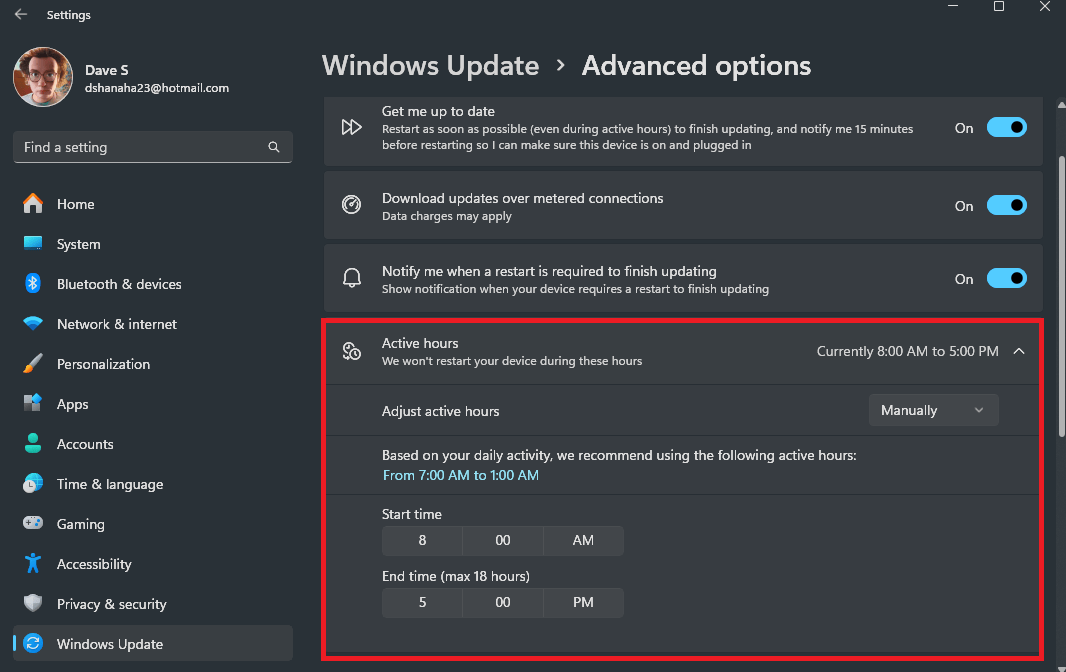This screenshot has height=672, width=1066.
Task: Disable Download updates over metered connections
Action: (1007, 205)
